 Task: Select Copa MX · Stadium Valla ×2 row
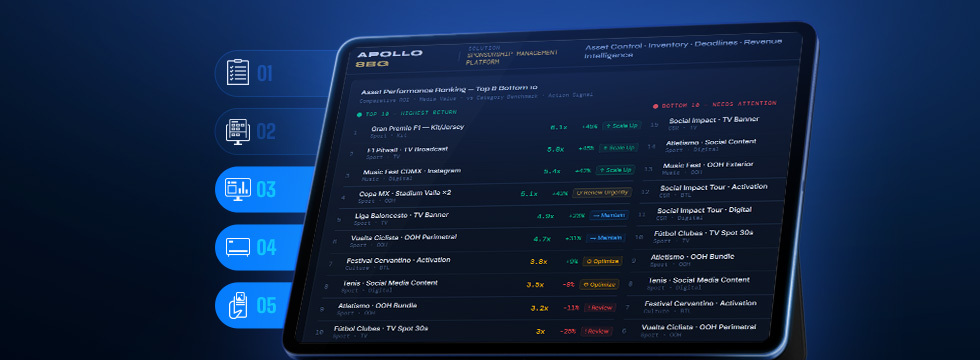click(486, 196)
